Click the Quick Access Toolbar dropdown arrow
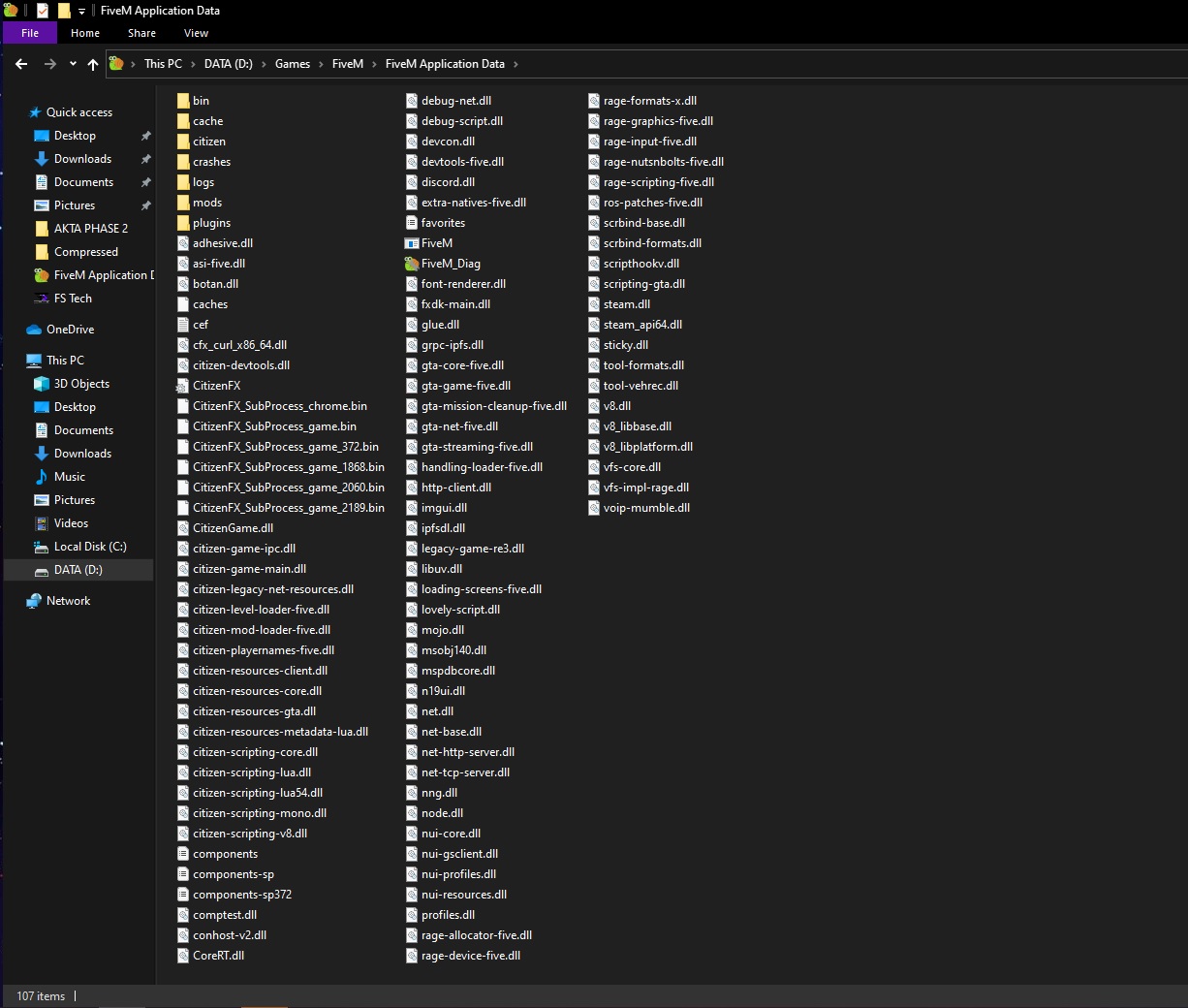Viewport: 1188px width, 1008px height. pos(81,11)
